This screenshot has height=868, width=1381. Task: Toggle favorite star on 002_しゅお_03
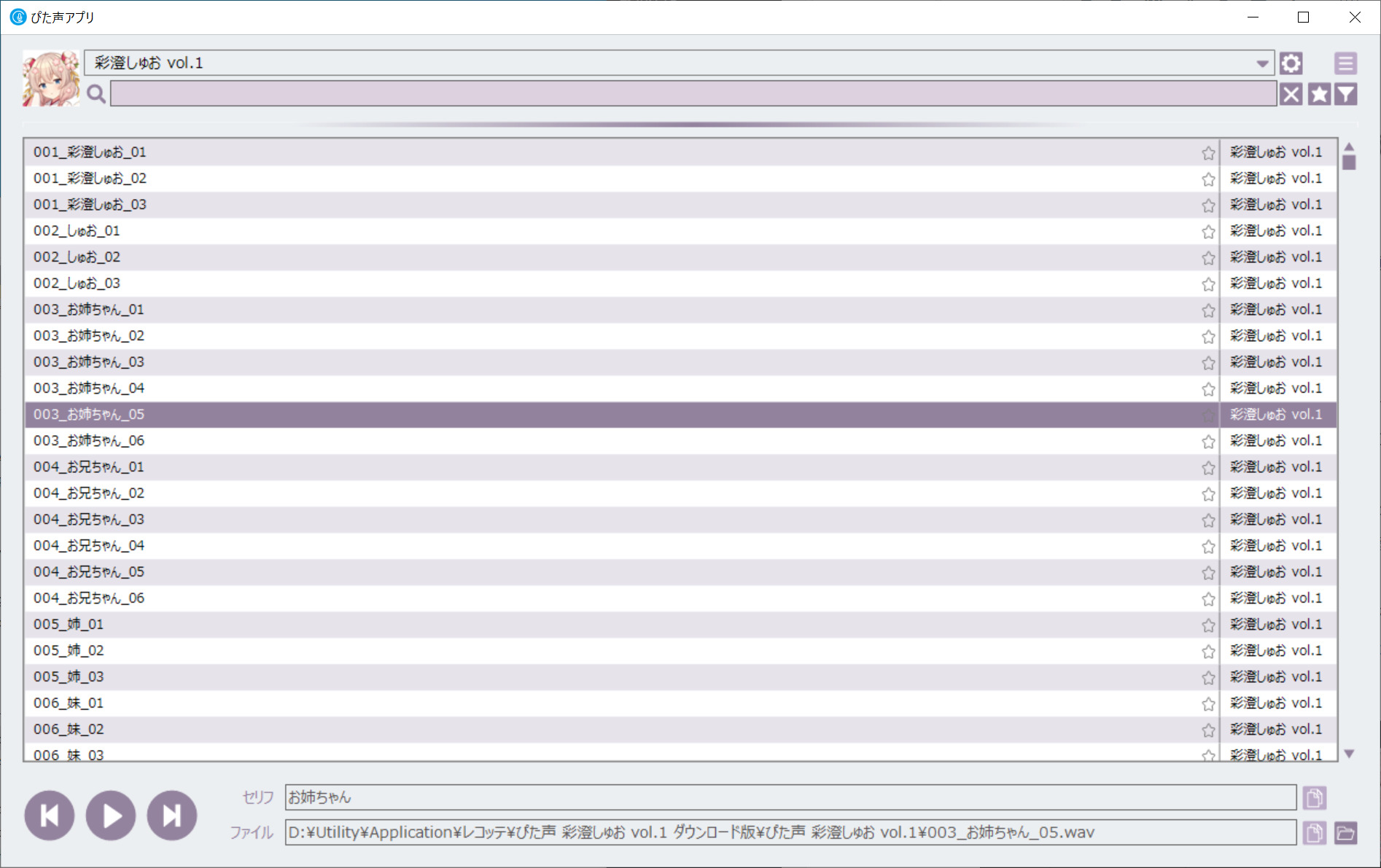pos(1208,284)
